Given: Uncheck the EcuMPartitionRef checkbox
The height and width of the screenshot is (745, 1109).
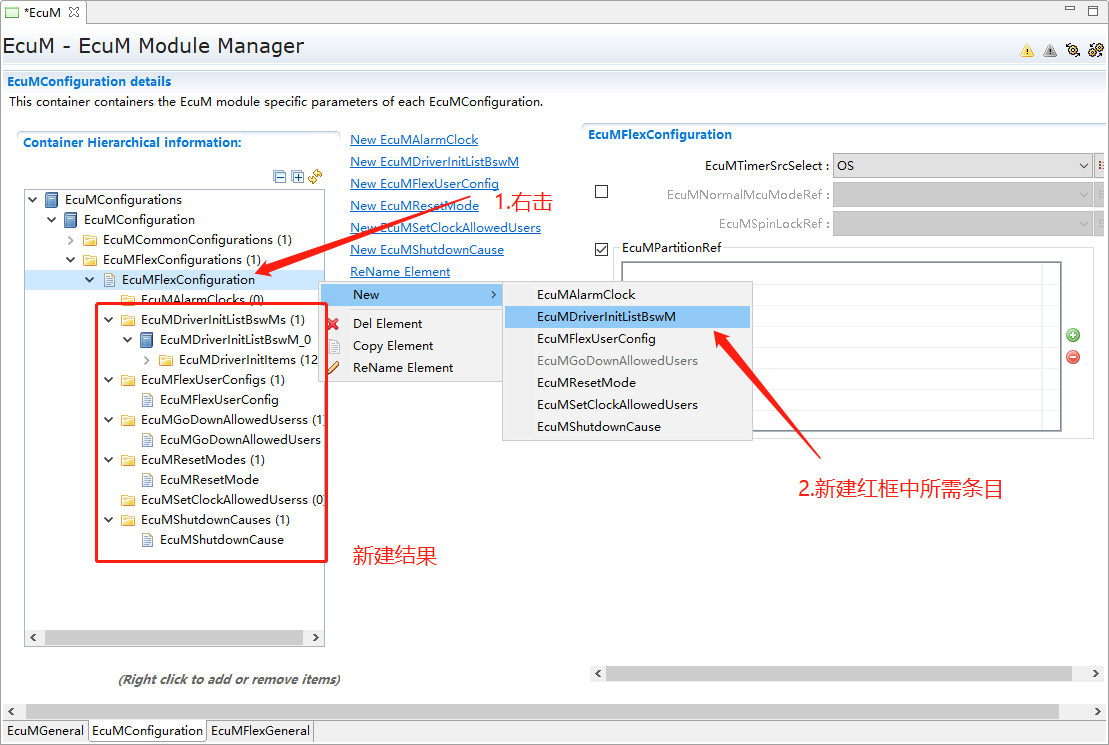Looking at the screenshot, I should [601, 249].
